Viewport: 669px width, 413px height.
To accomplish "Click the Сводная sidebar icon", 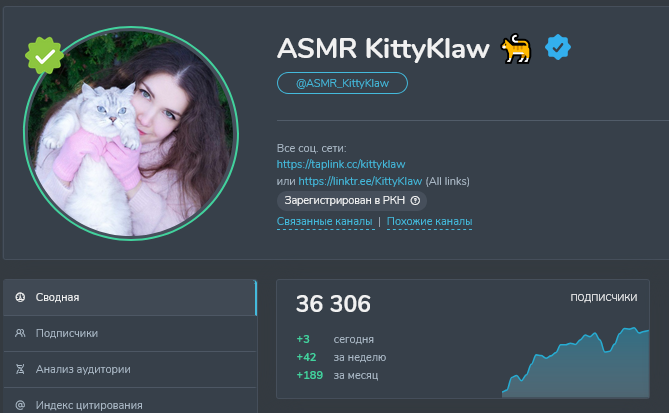I will (x=20, y=297).
